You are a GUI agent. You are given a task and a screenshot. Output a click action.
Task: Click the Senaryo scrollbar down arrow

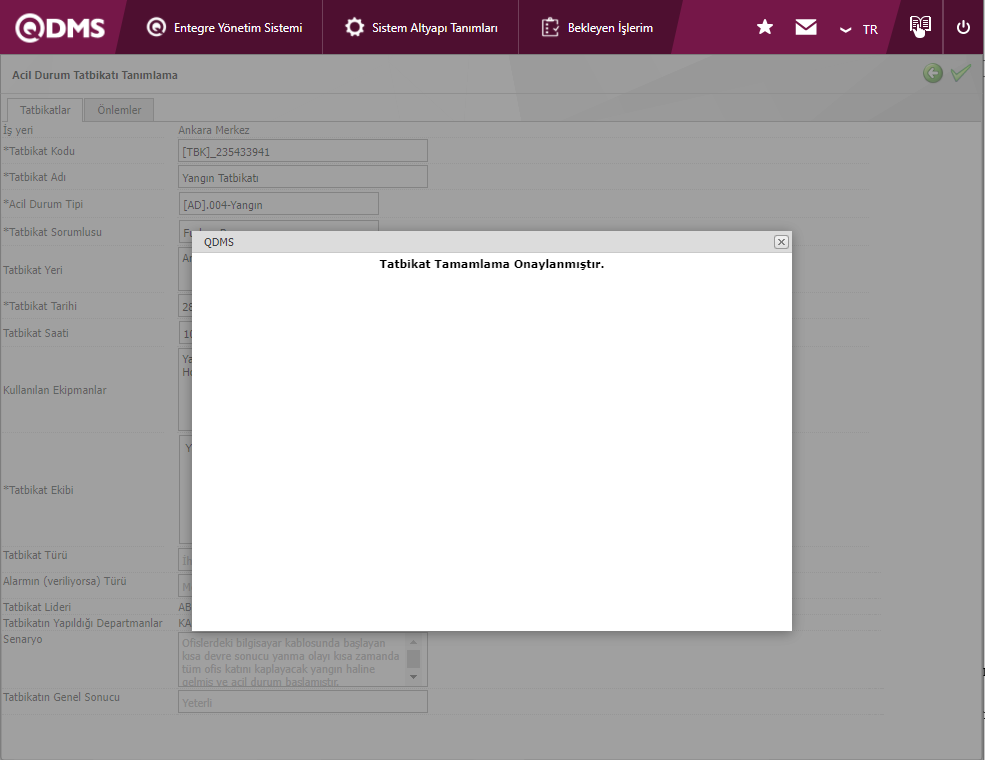[413, 677]
